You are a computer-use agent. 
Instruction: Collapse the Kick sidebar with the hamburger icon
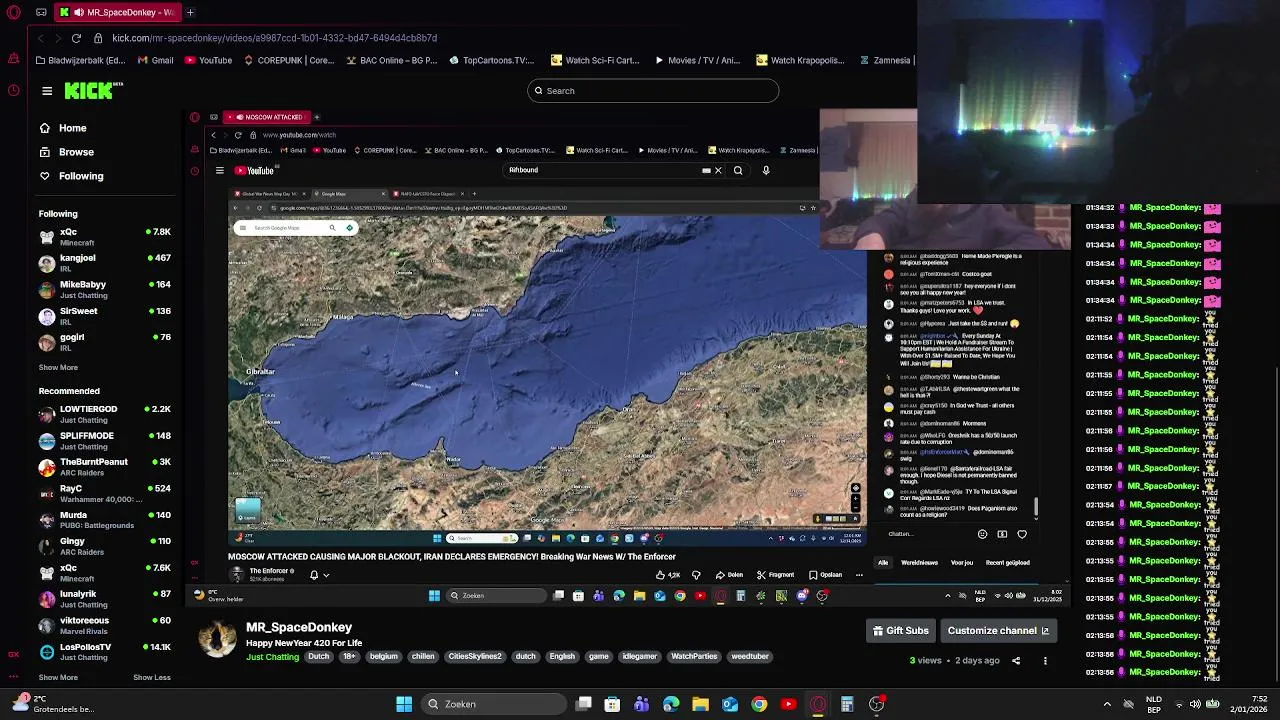[47, 91]
